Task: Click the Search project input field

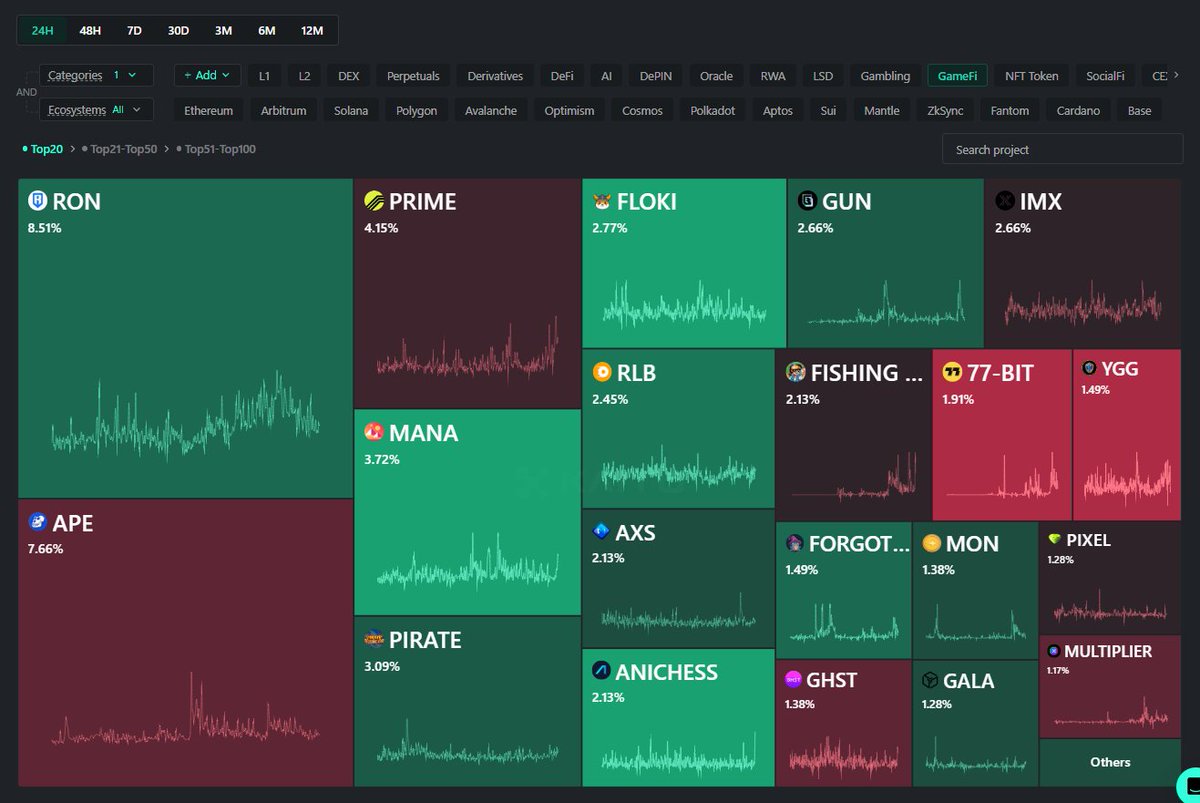Action: coord(1062,149)
